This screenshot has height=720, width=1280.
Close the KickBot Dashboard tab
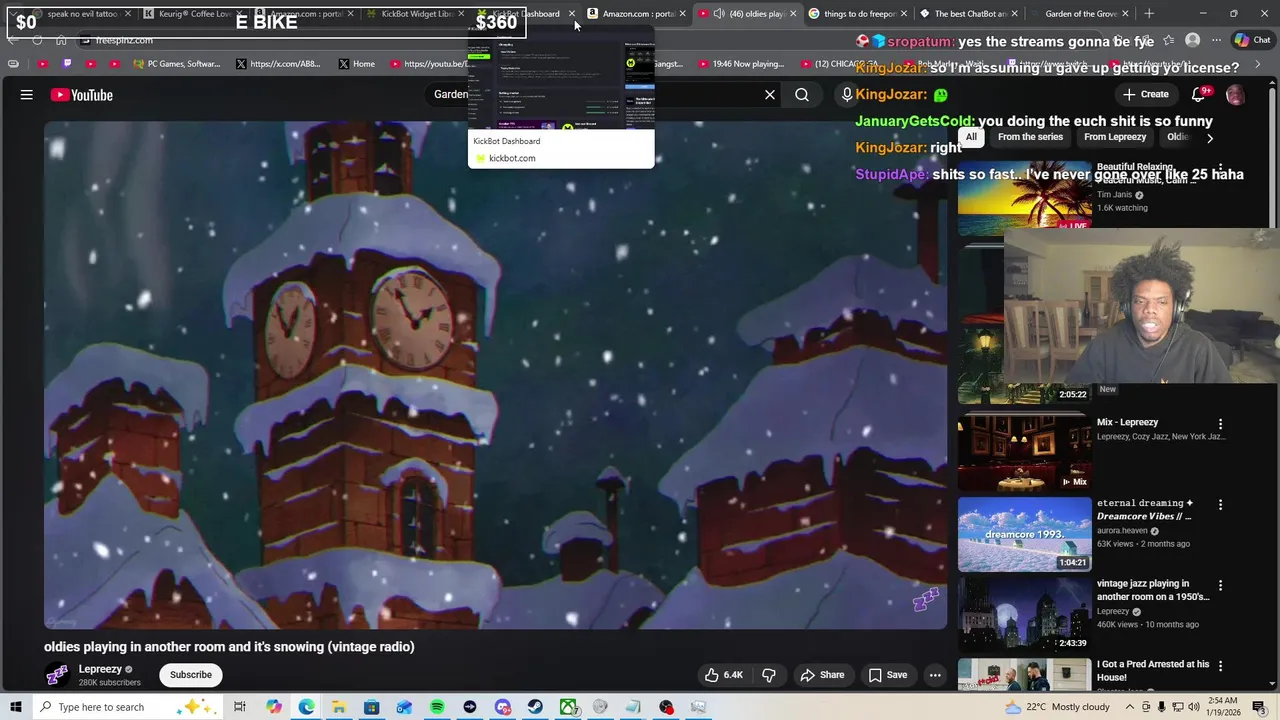[x=572, y=14]
